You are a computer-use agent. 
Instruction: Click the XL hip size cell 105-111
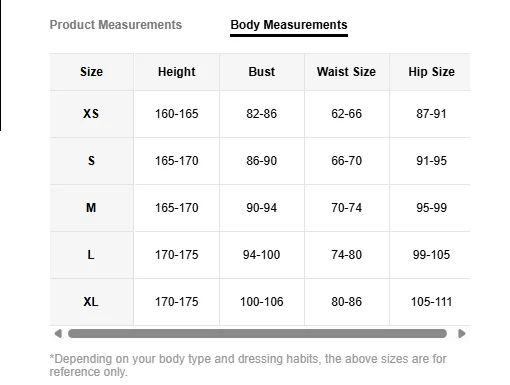click(430, 302)
